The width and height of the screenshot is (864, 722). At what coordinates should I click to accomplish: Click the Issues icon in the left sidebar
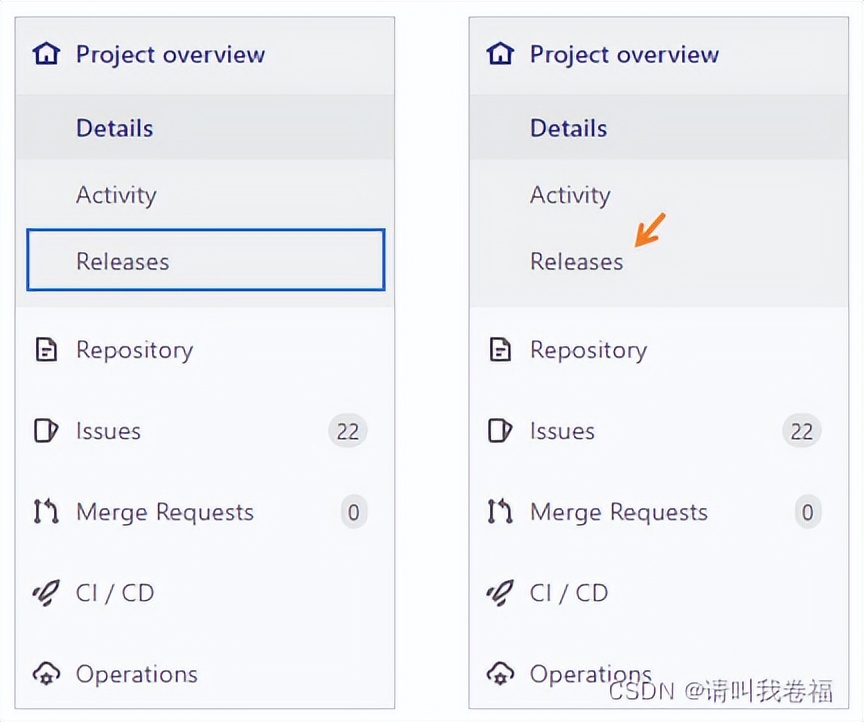point(46,431)
